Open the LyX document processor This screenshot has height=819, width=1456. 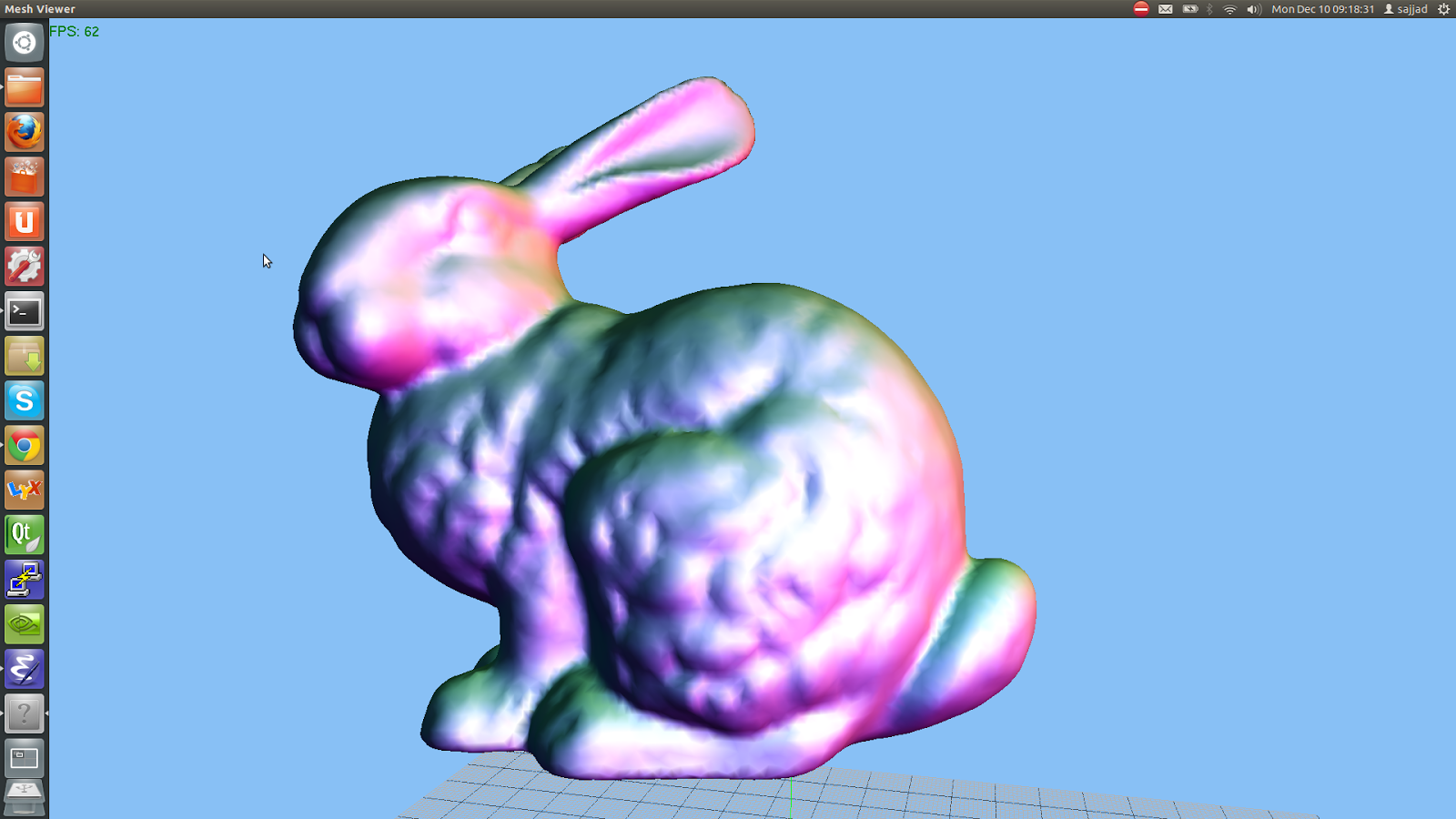(24, 490)
